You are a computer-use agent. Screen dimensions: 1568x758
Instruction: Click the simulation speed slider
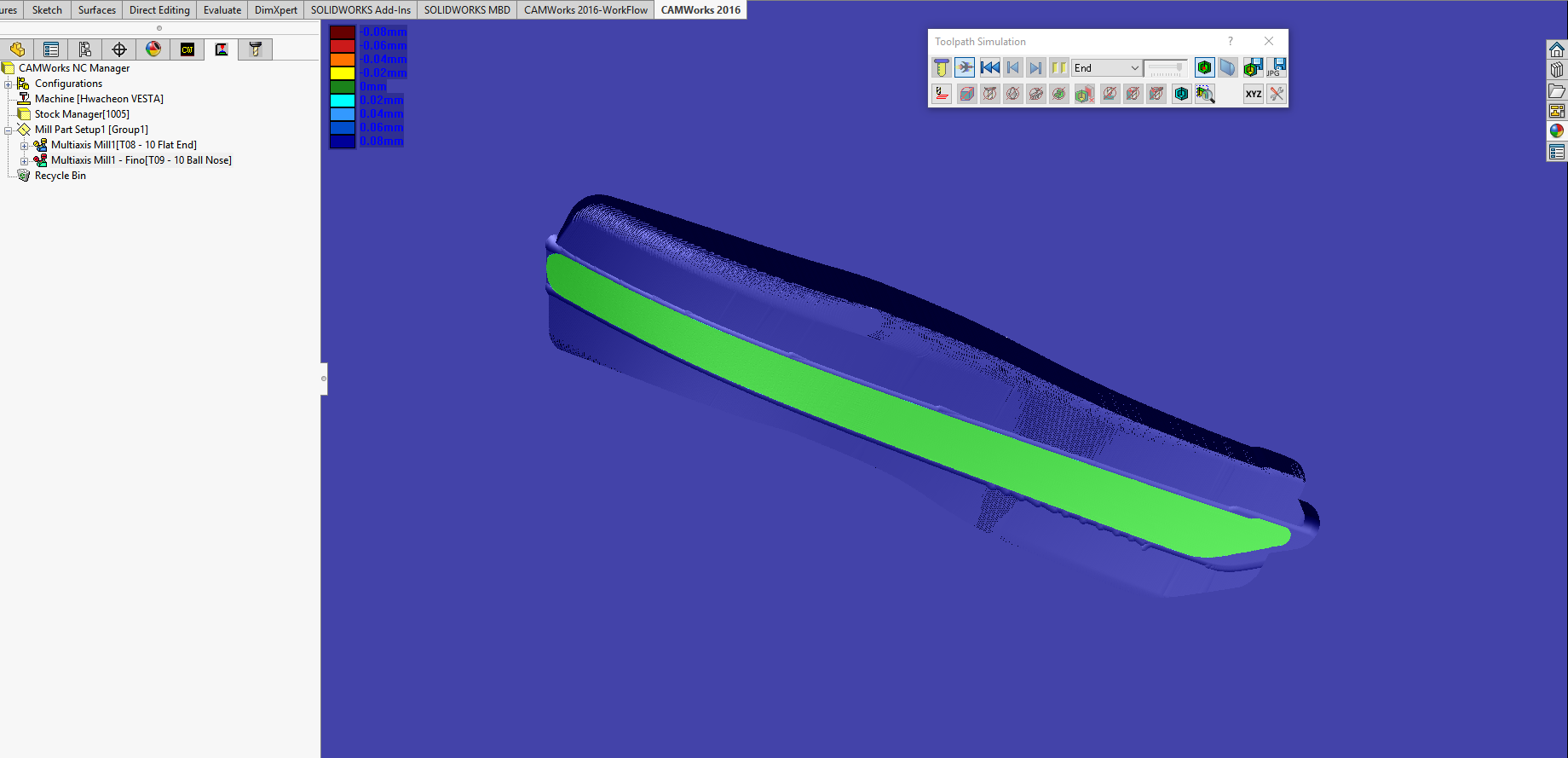[1166, 68]
